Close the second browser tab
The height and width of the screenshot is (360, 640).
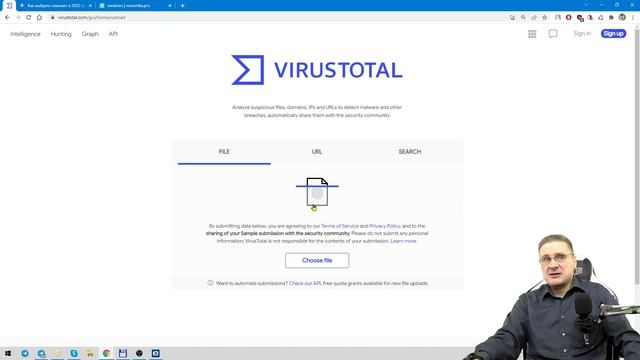(90, 6)
